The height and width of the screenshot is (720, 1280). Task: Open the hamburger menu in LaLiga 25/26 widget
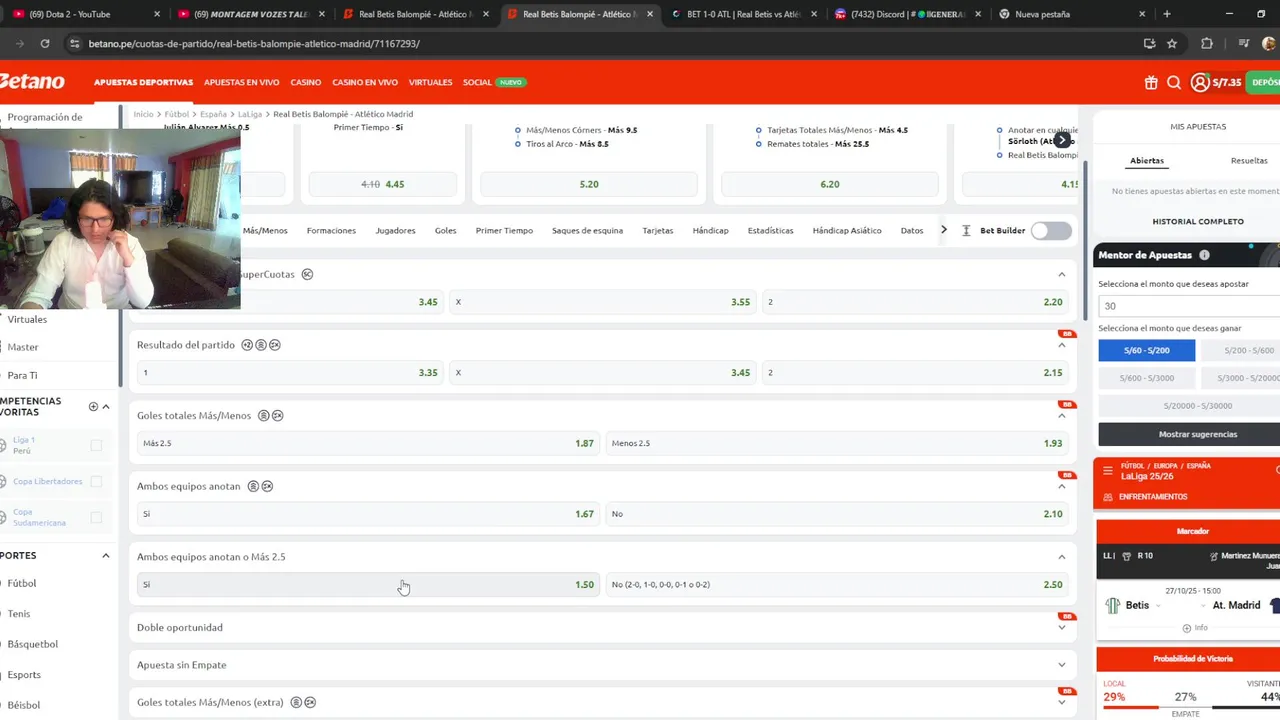point(1108,470)
